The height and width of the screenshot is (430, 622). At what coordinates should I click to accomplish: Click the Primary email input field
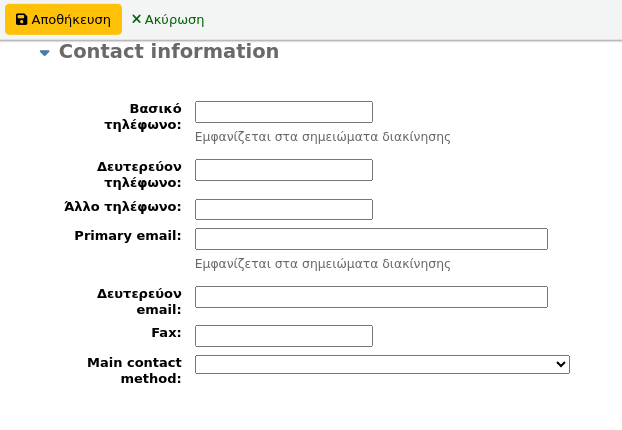click(371, 239)
